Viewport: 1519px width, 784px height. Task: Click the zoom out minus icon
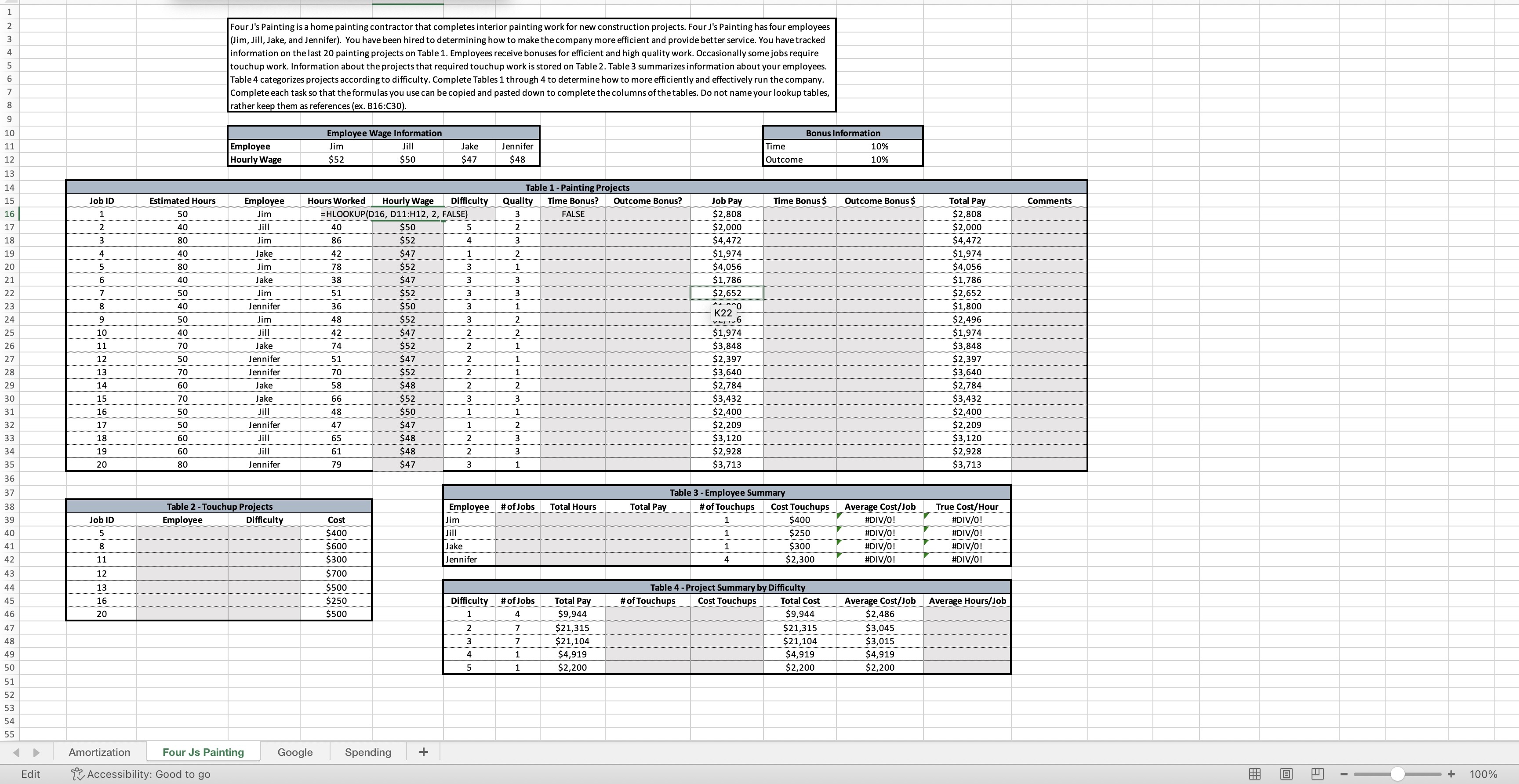coord(1344,774)
